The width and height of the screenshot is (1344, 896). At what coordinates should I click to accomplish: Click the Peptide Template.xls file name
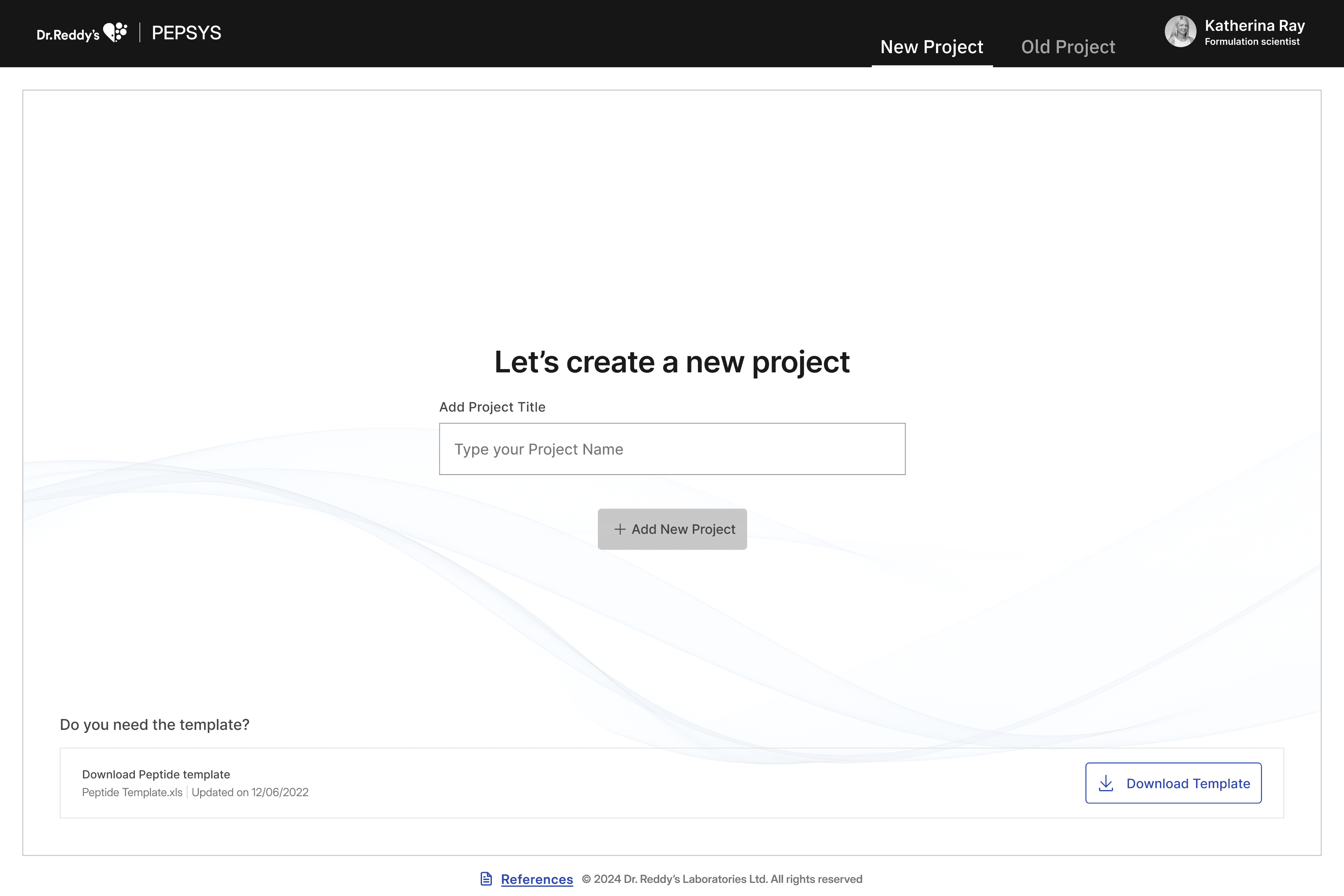coord(132,793)
